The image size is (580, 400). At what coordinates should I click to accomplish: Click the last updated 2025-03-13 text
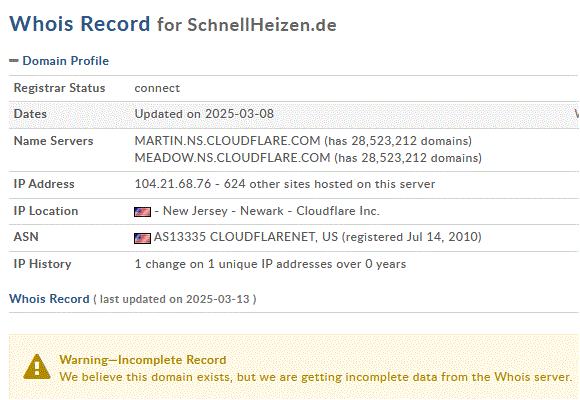point(175,299)
